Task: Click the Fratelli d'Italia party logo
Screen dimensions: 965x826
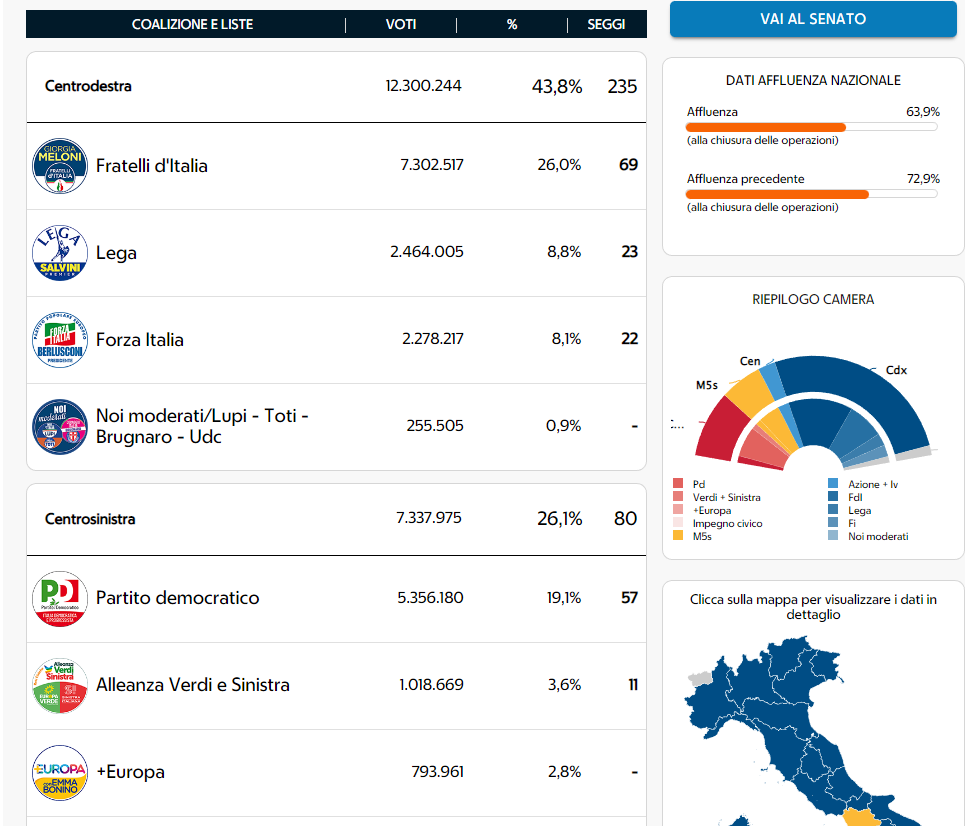Action: [60, 166]
